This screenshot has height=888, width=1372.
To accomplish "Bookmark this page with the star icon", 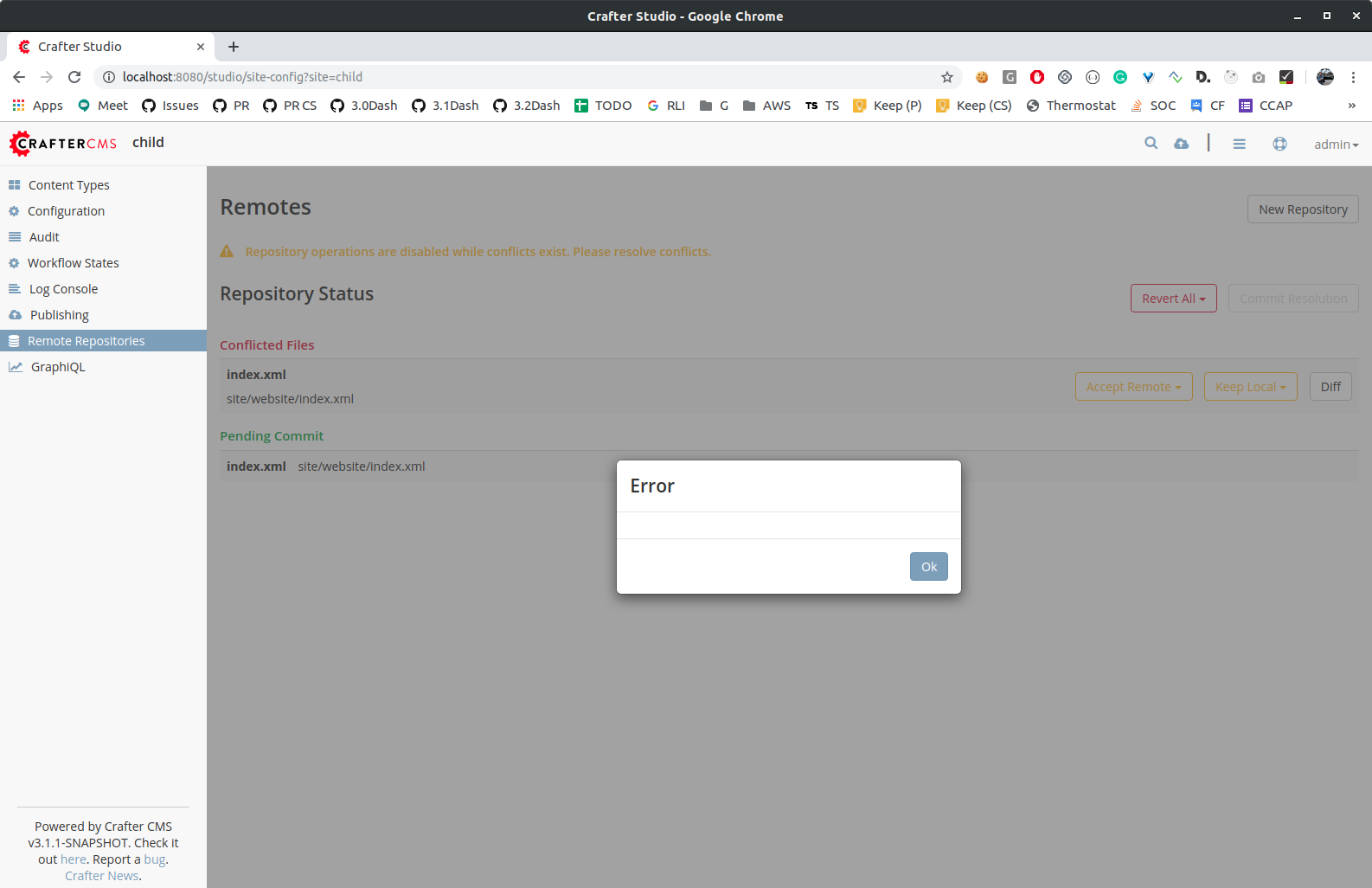I will [x=947, y=77].
